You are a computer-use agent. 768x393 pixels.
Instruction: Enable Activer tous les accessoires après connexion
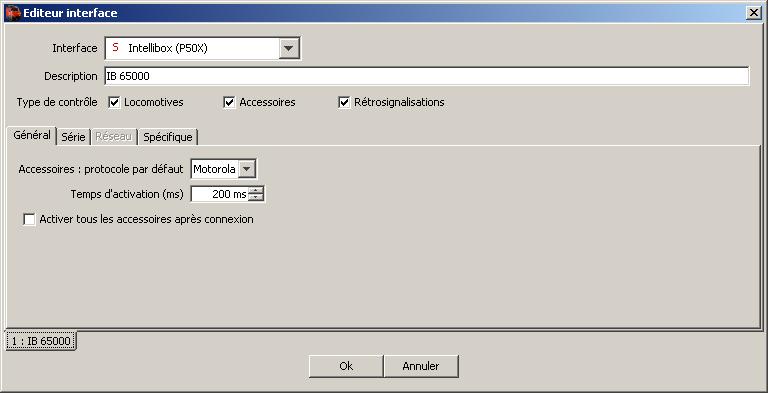(x=29, y=220)
